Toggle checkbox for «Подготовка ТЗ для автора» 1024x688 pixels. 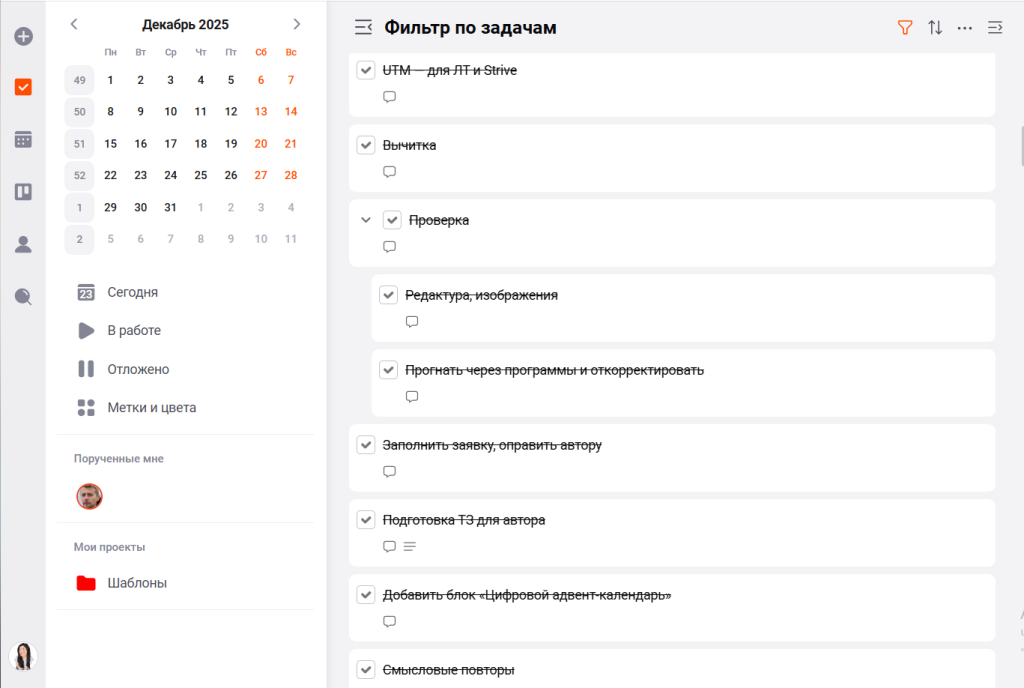click(366, 520)
